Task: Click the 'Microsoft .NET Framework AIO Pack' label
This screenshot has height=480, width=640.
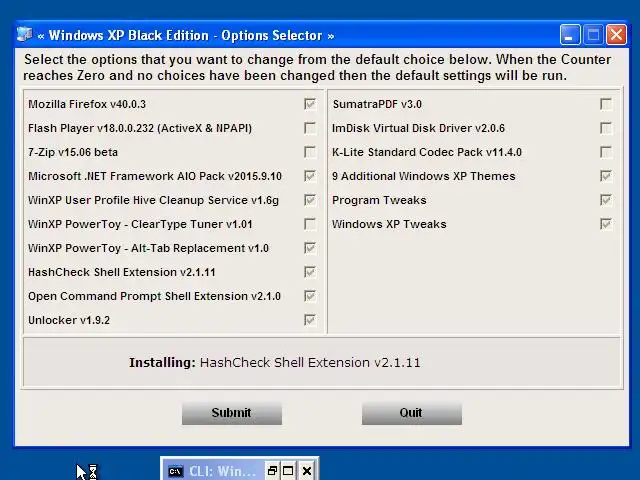Action: click(155, 176)
